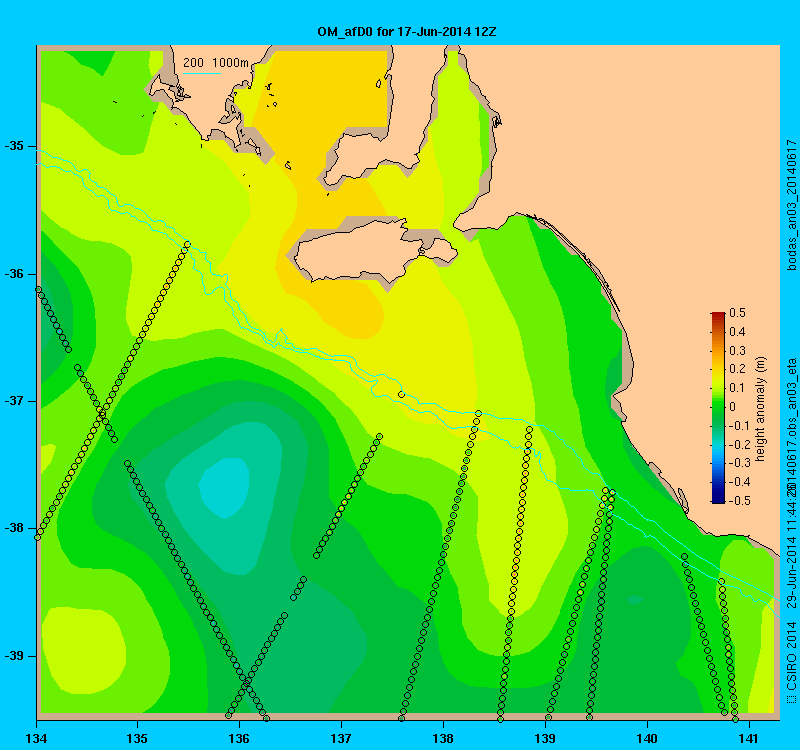This screenshot has width=800, height=750.
Task: Click the "200 1000m" contour legend text
Action: [216, 63]
